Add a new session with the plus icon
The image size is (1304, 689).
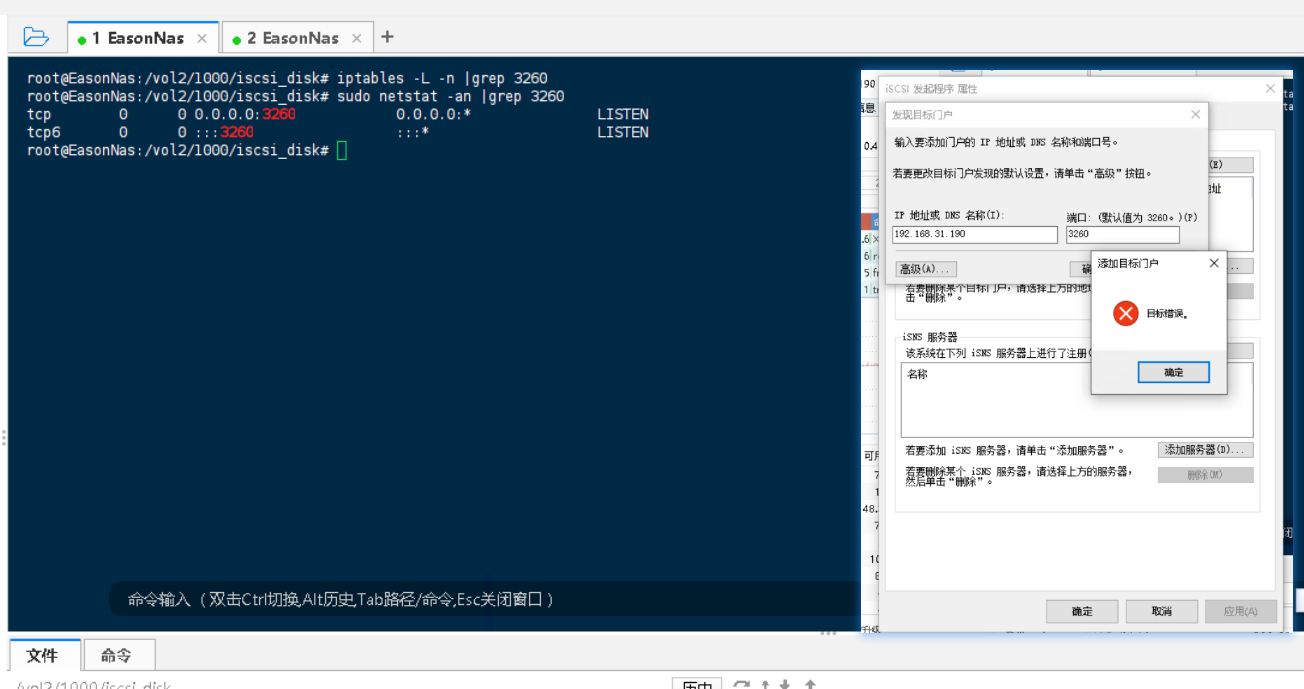point(387,37)
